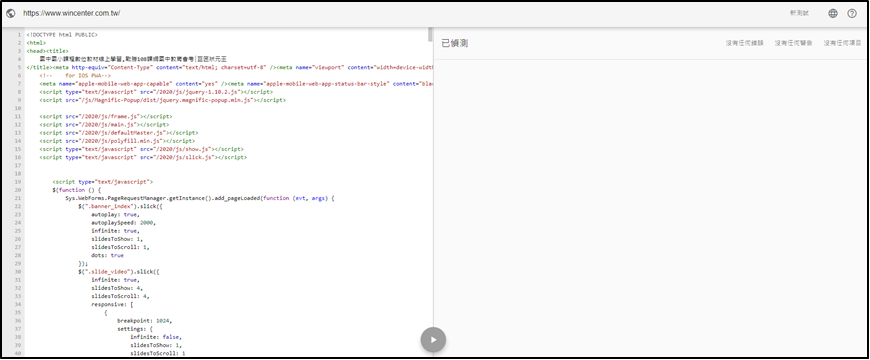The width and height of the screenshot is (870, 360).
Task: Click the 已偵測 detected heading
Action: point(454,43)
